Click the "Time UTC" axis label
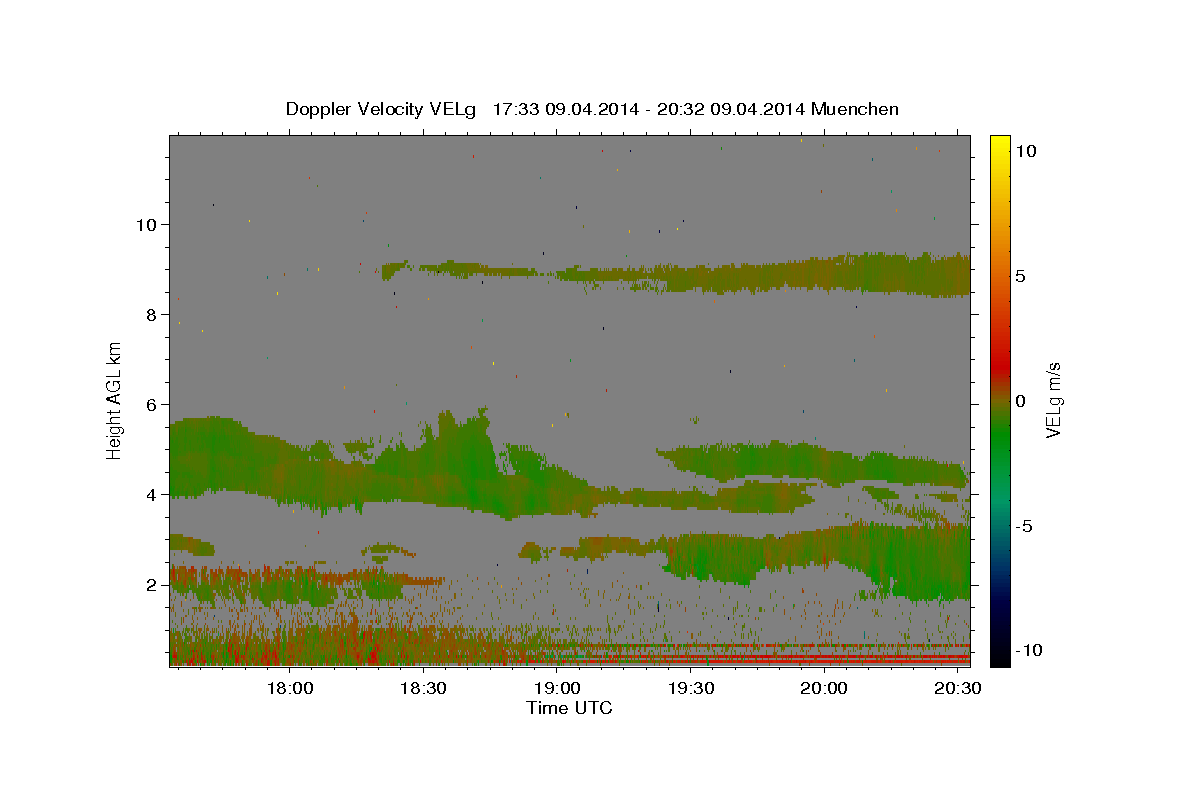1200x800 pixels. [569, 708]
